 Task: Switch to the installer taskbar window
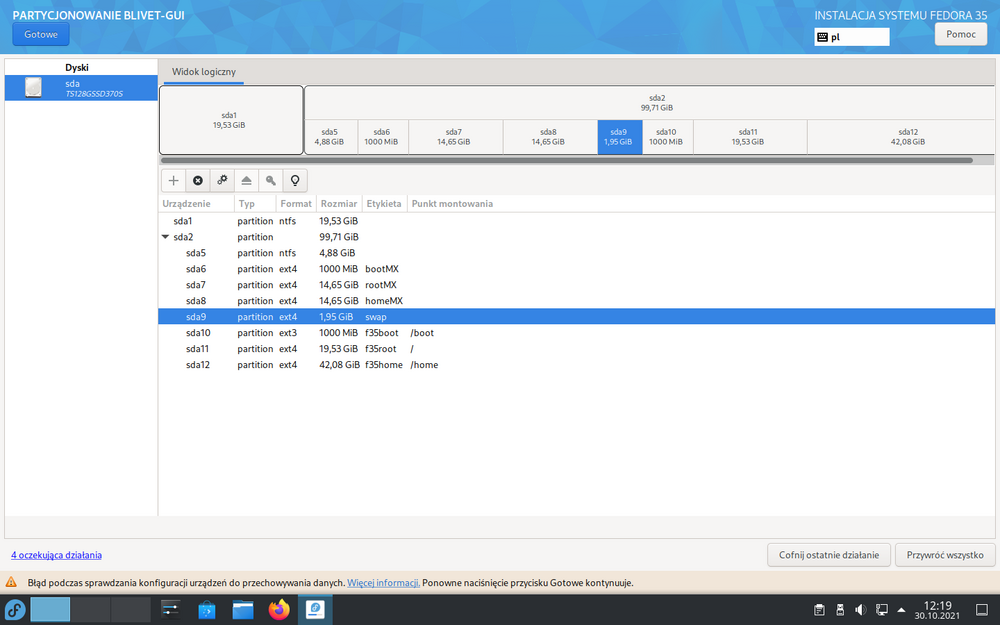pos(315,610)
